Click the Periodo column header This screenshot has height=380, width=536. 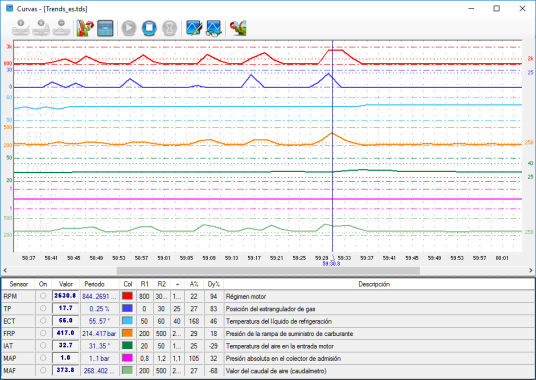(94, 284)
